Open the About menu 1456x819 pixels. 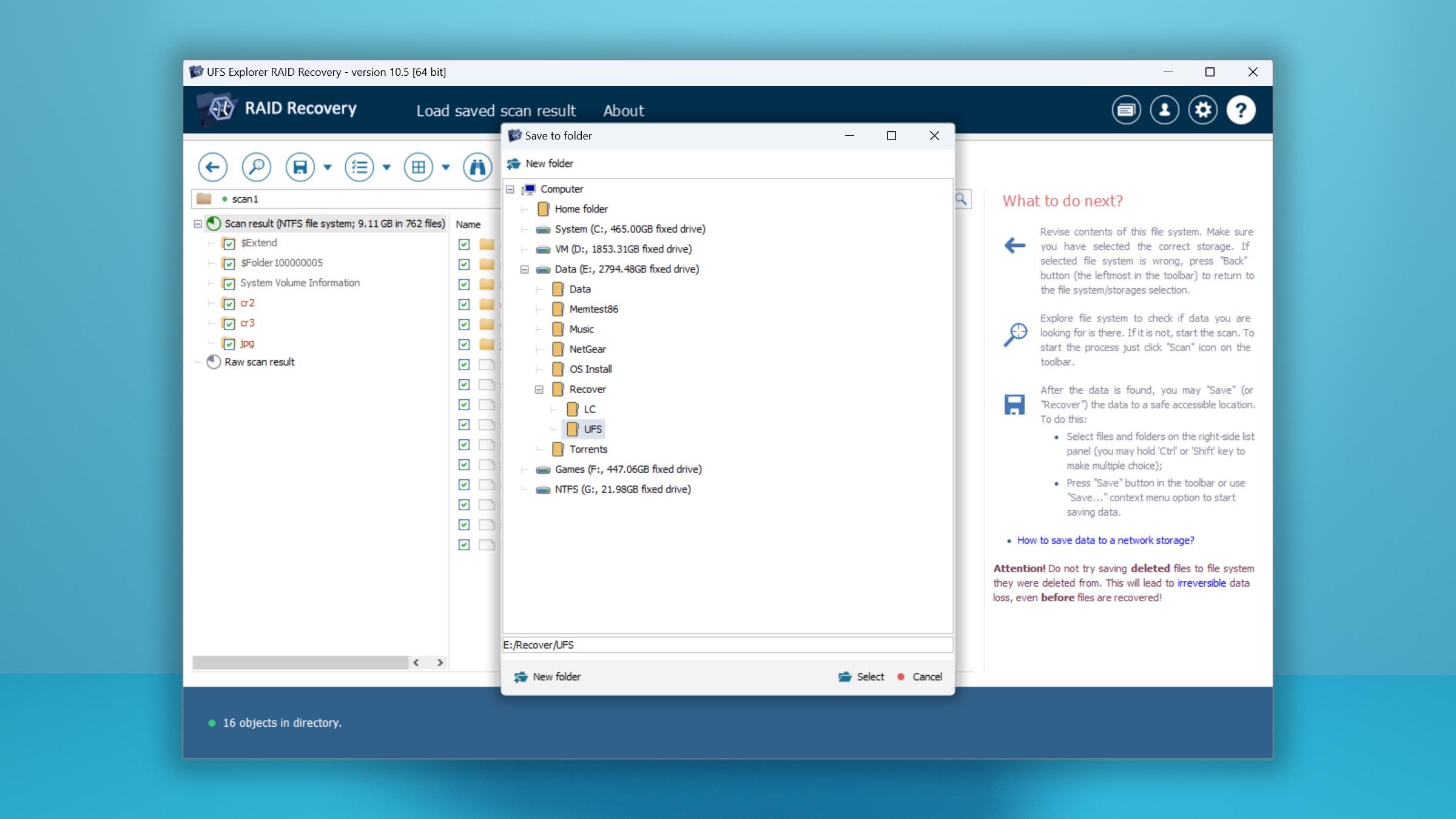pos(624,111)
